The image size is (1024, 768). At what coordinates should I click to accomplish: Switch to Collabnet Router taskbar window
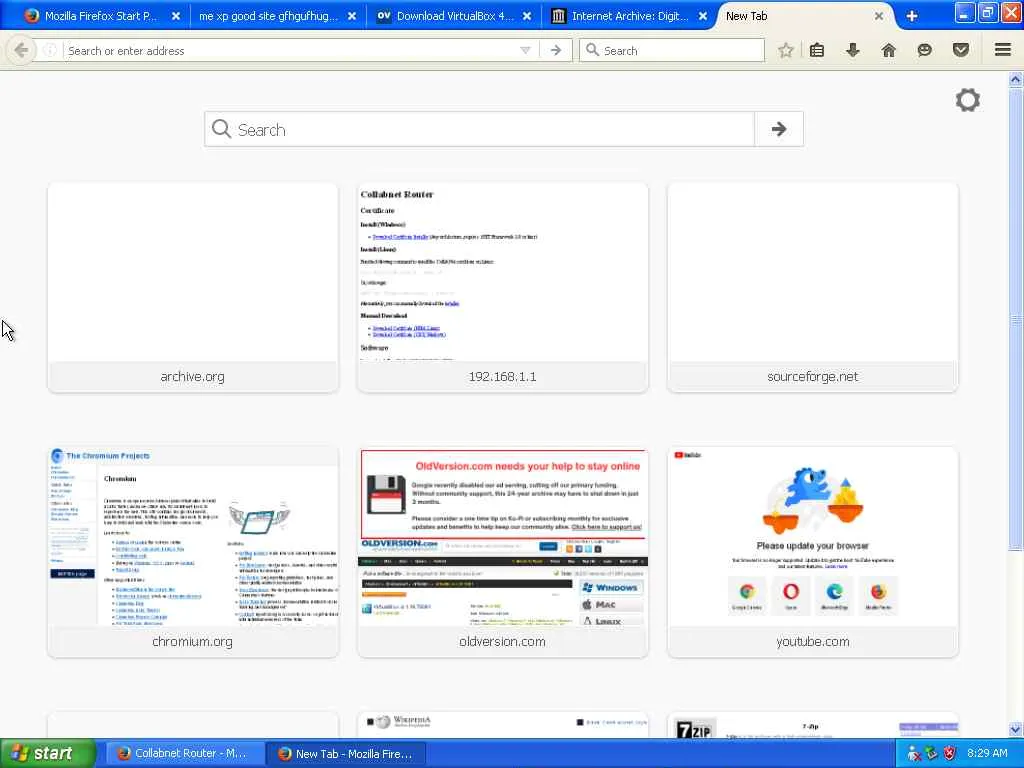[x=184, y=753]
